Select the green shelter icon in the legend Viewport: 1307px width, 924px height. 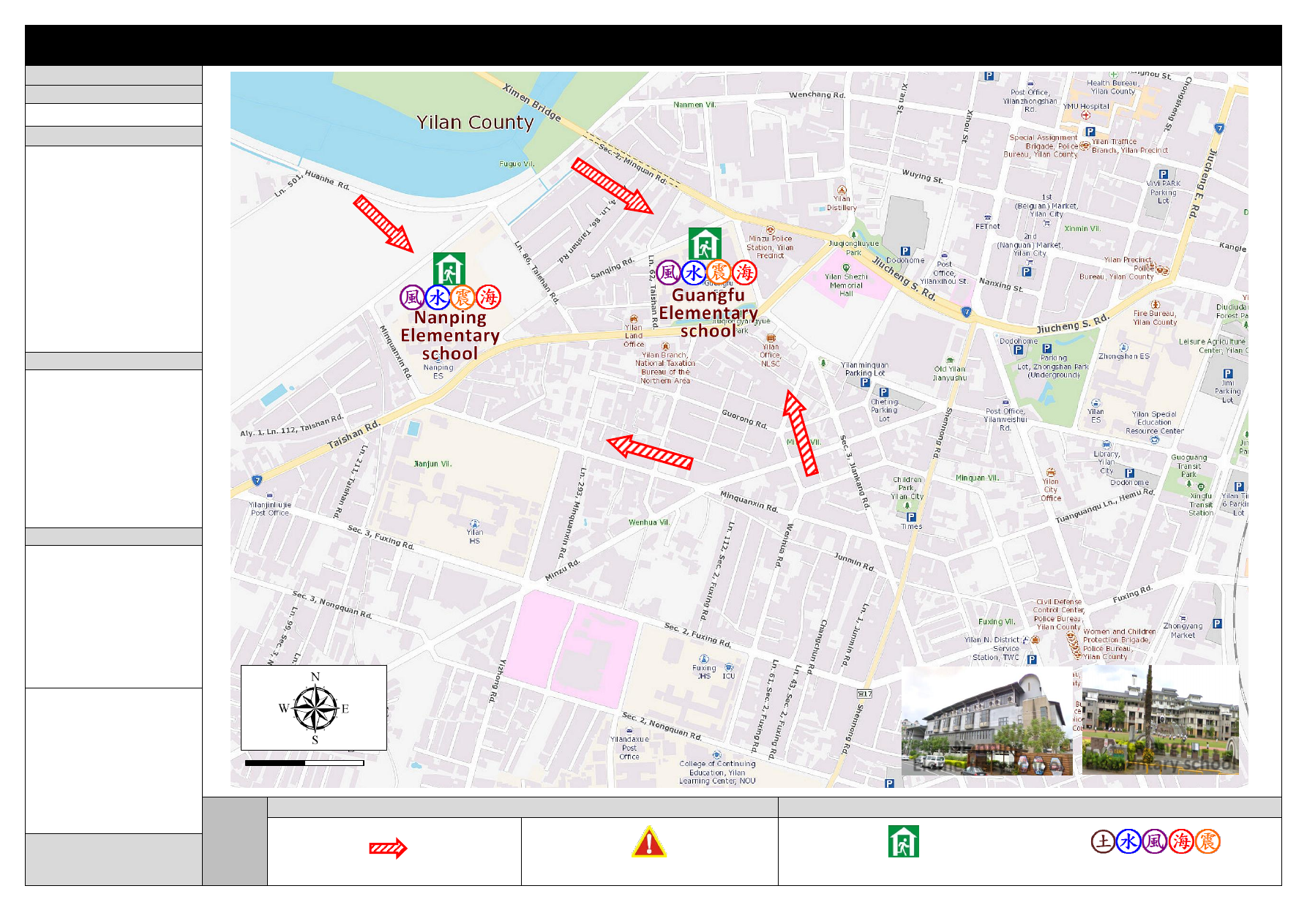904,841
